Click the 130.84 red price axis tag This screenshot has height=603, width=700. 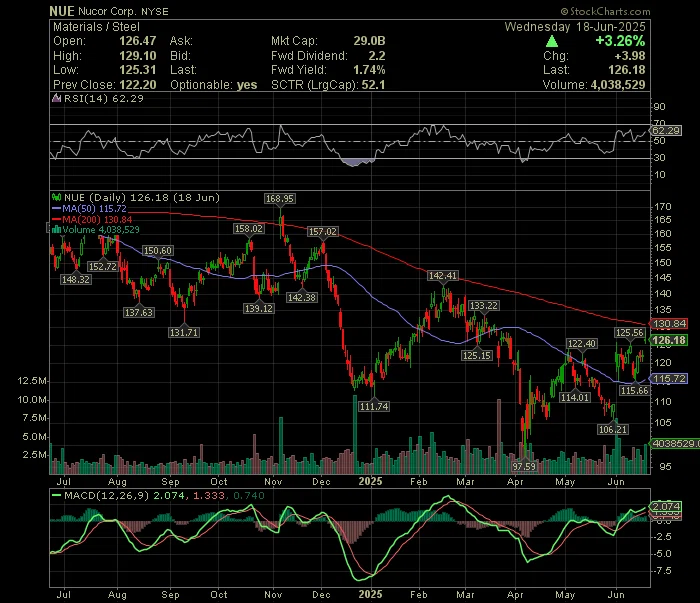click(669, 324)
